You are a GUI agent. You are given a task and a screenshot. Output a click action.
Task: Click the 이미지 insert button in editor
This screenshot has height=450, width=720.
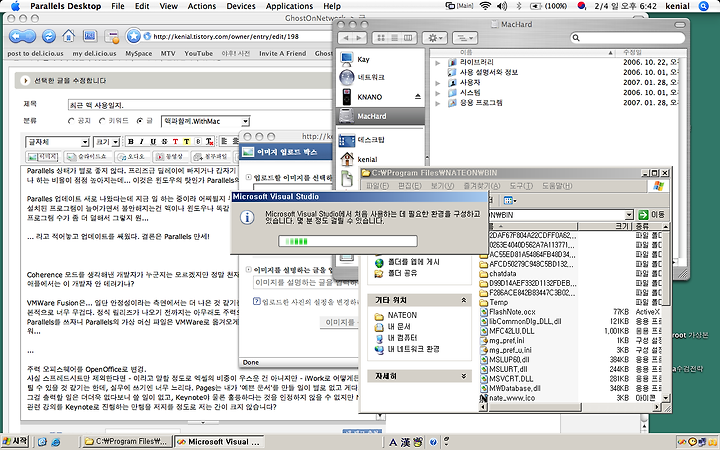(43, 157)
